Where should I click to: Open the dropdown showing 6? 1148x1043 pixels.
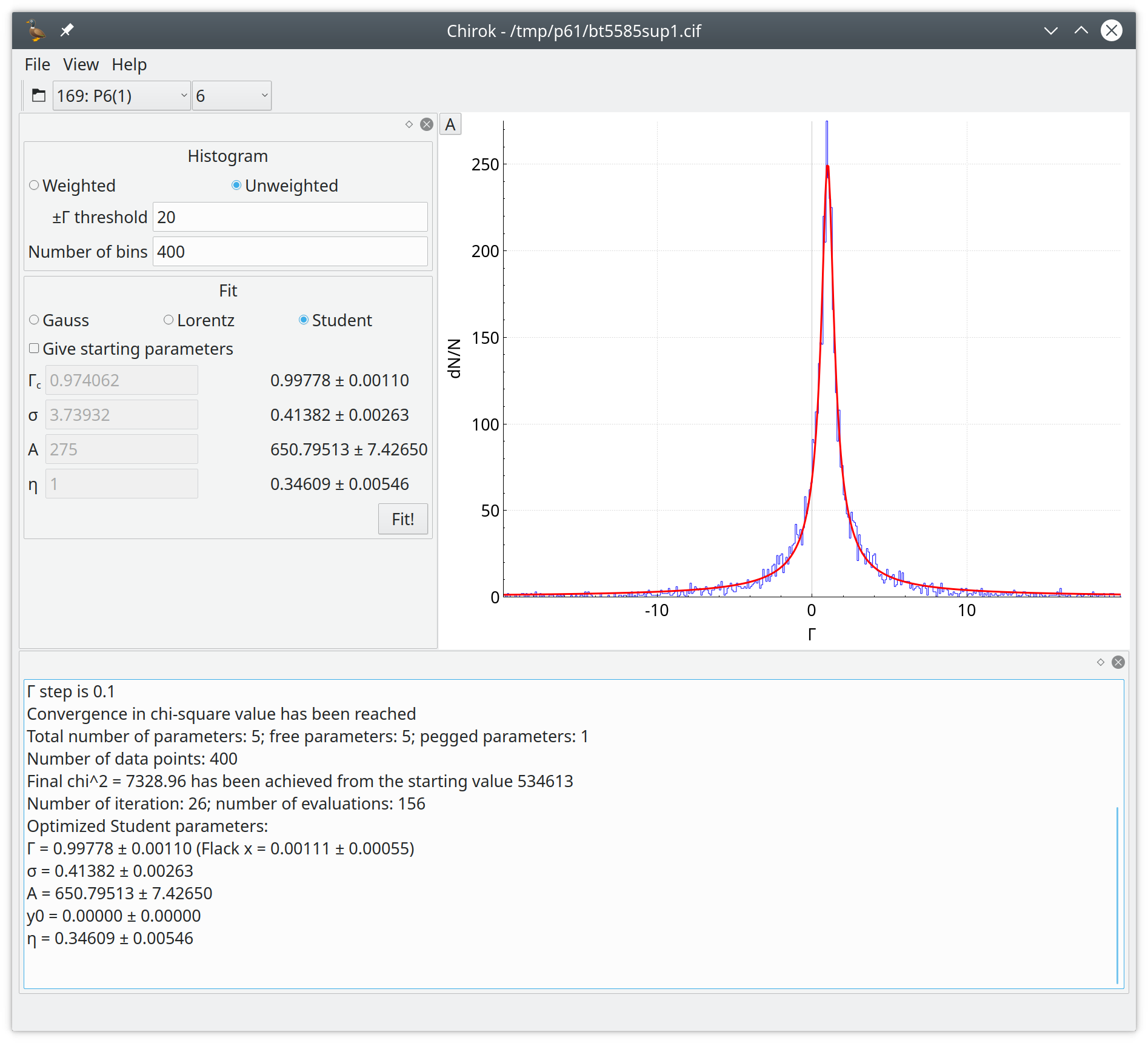coord(232,96)
